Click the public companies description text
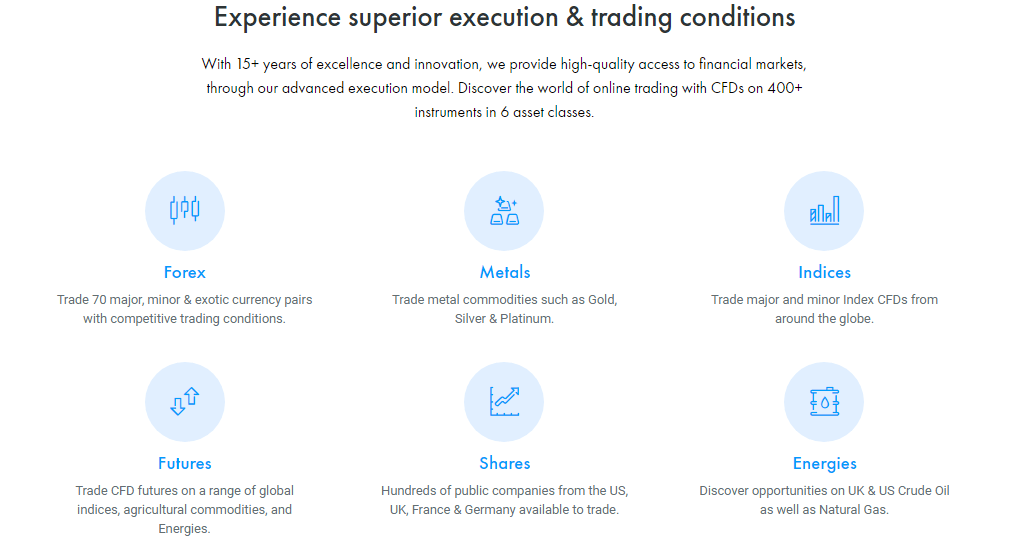 [504, 500]
